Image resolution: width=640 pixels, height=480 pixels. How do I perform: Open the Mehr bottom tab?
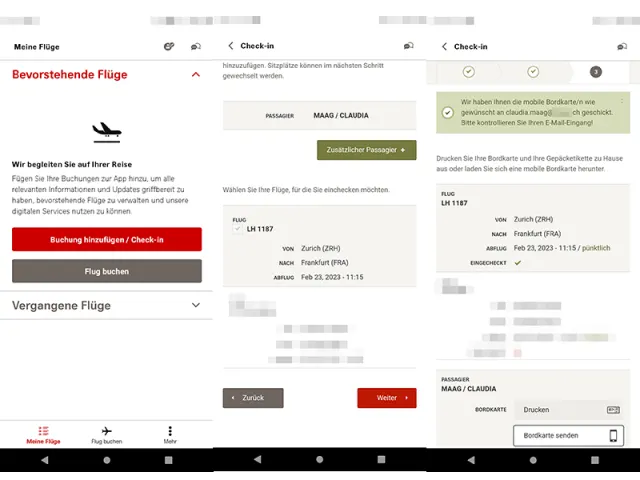click(x=170, y=435)
